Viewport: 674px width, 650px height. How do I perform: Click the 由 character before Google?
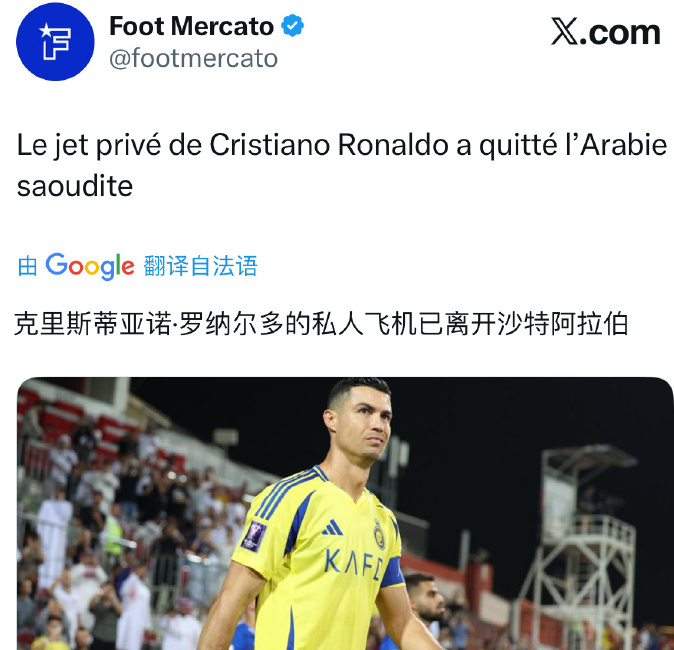click(28, 266)
